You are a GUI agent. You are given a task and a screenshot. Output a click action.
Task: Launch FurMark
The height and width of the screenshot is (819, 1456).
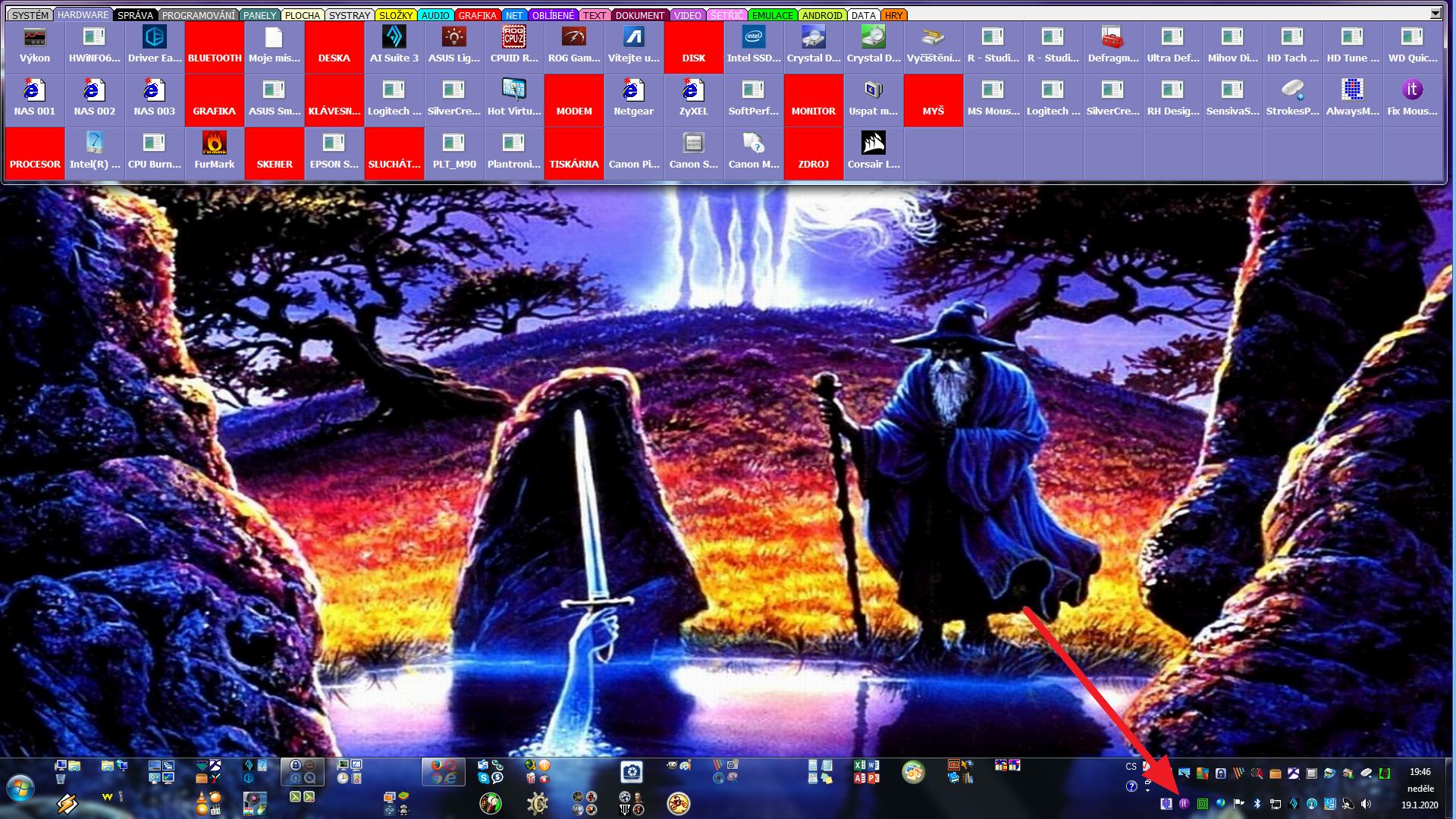pyautogui.click(x=215, y=153)
